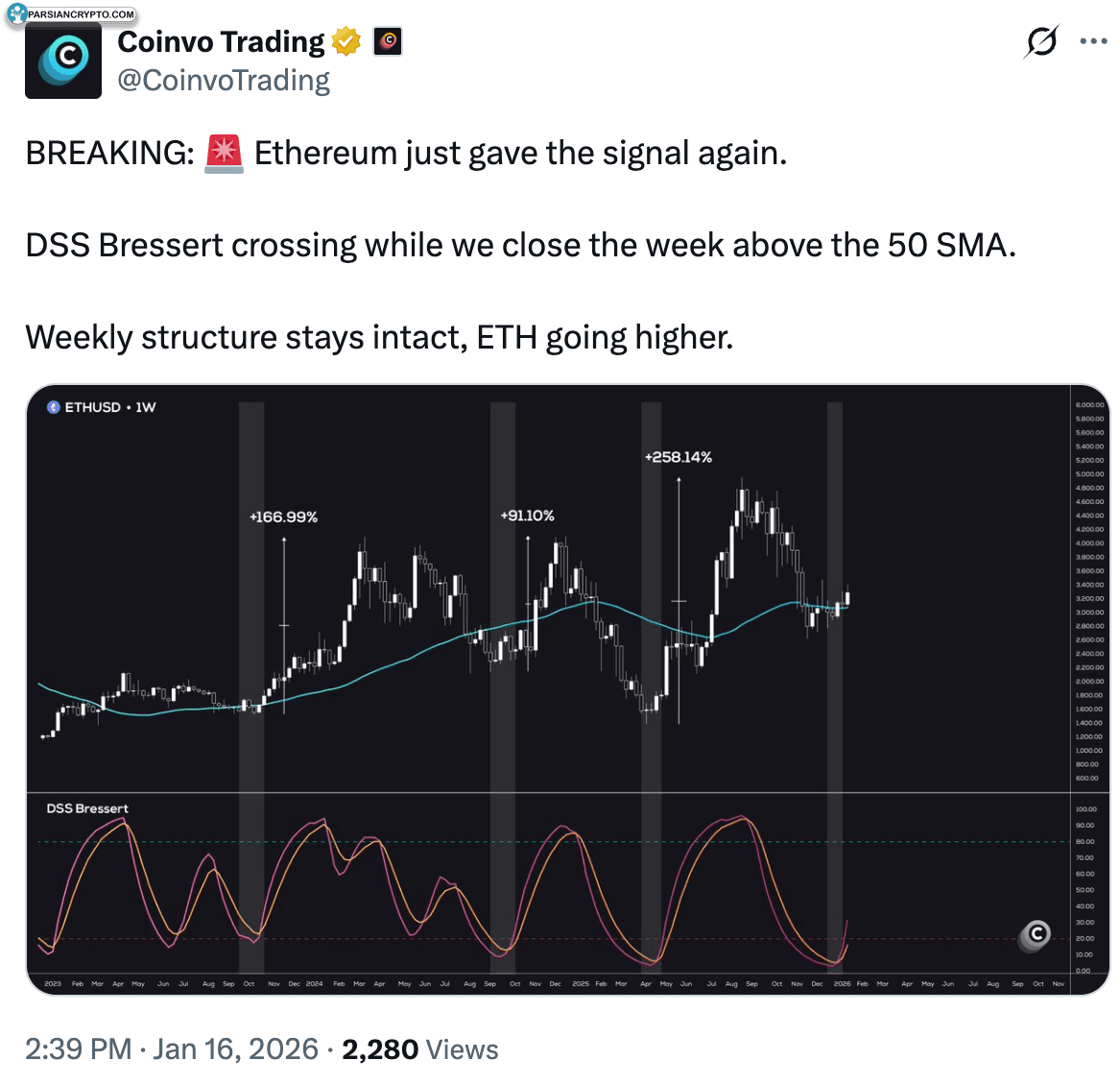The height and width of the screenshot is (1084, 1120).
Task: Click the DSS Bressert indicator label
Action: [x=87, y=808]
